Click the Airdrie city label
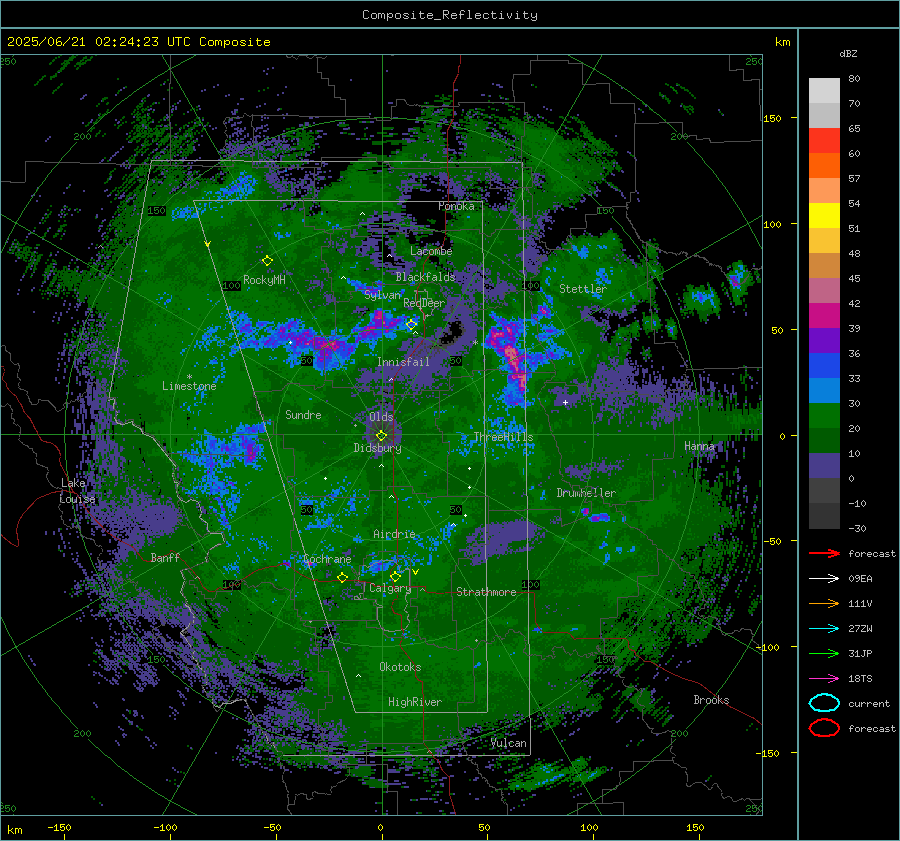Image resolution: width=900 pixels, height=841 pixels. click(394, 534)
